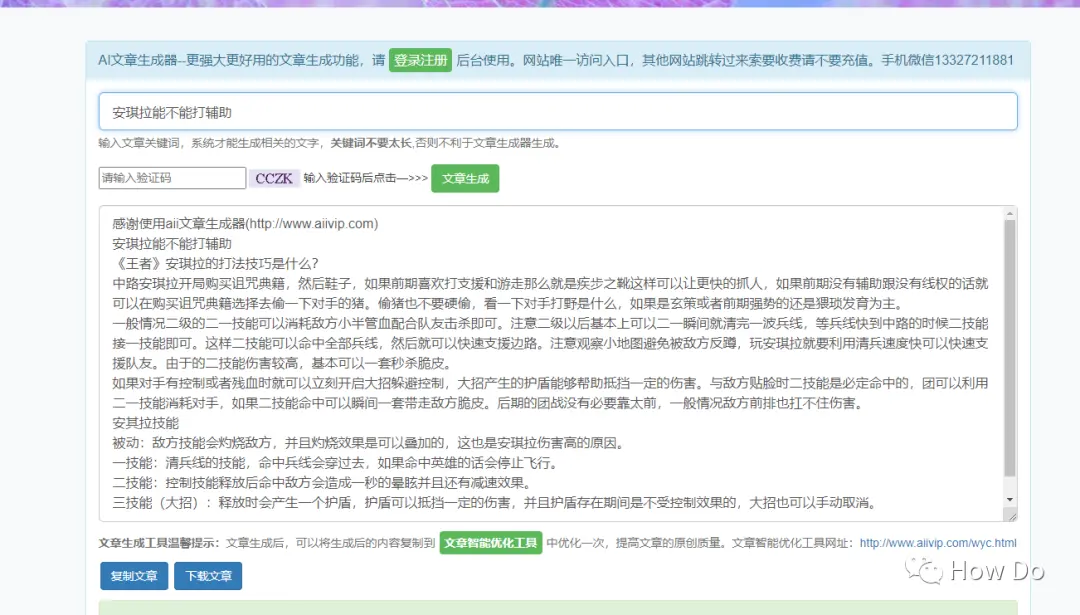Click the 安其拉技能 heading line in the article
Screen dimensions: 1080x615
(x=145, y=423)
